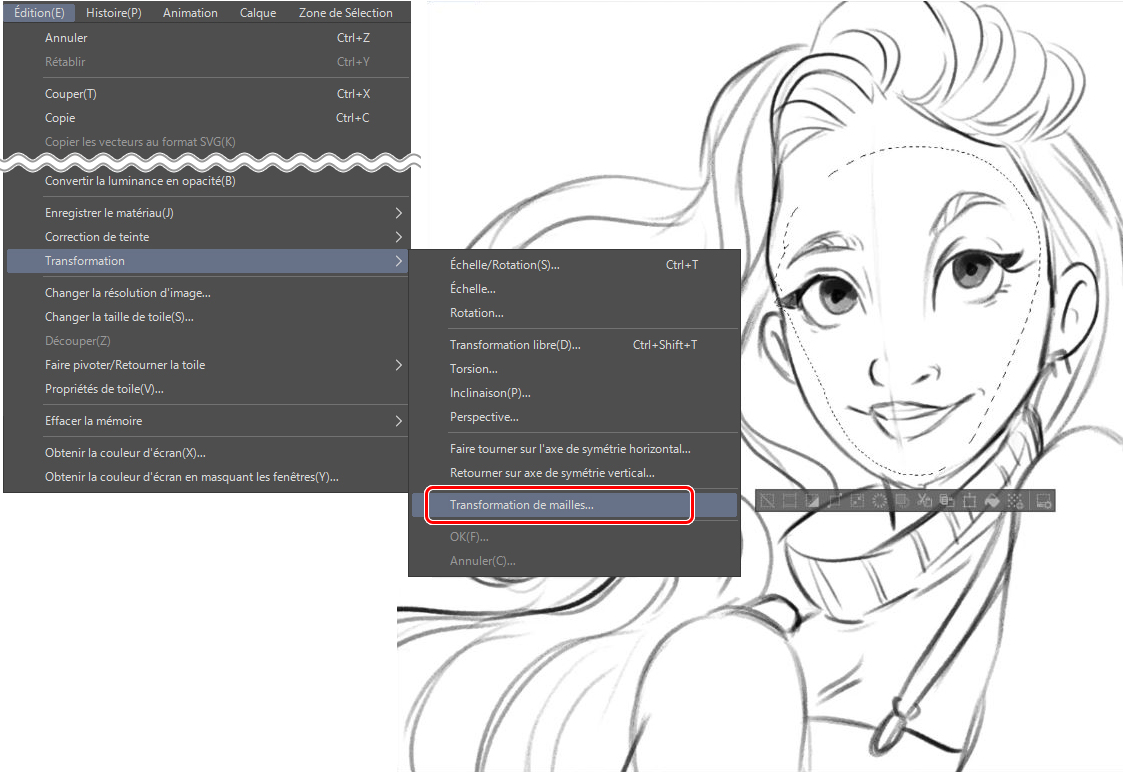Click Annuler in Édition menu
1123x772 pixels.
pos(66,38)
